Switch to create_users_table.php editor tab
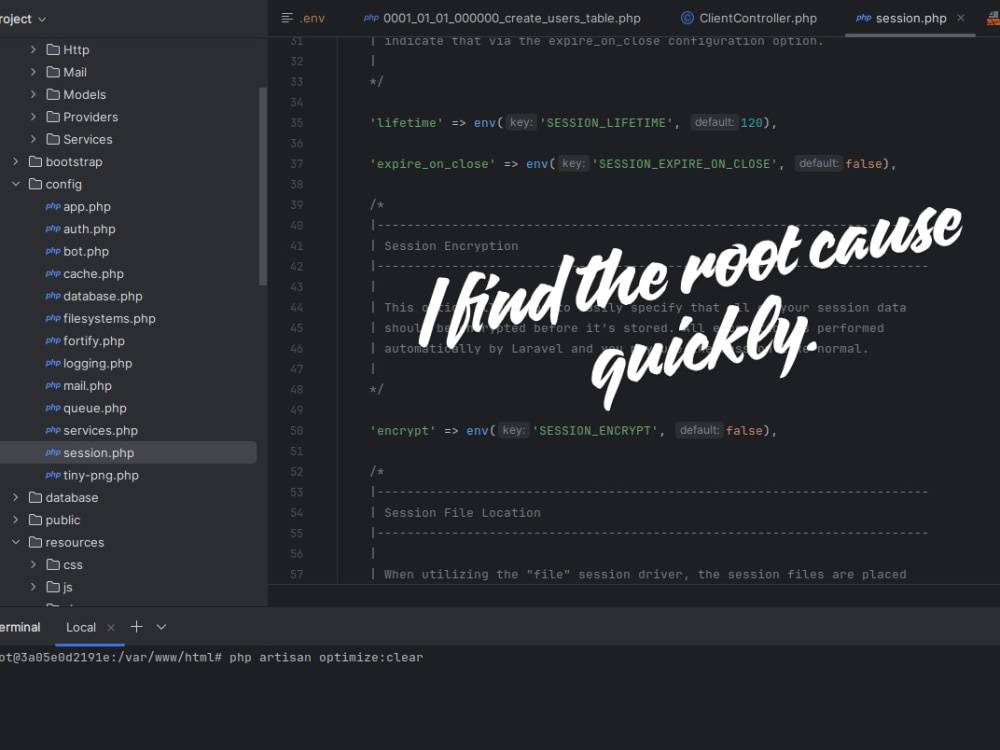Image resolution: width=1000 pixels, height=750 pixels. coord(502,18)
